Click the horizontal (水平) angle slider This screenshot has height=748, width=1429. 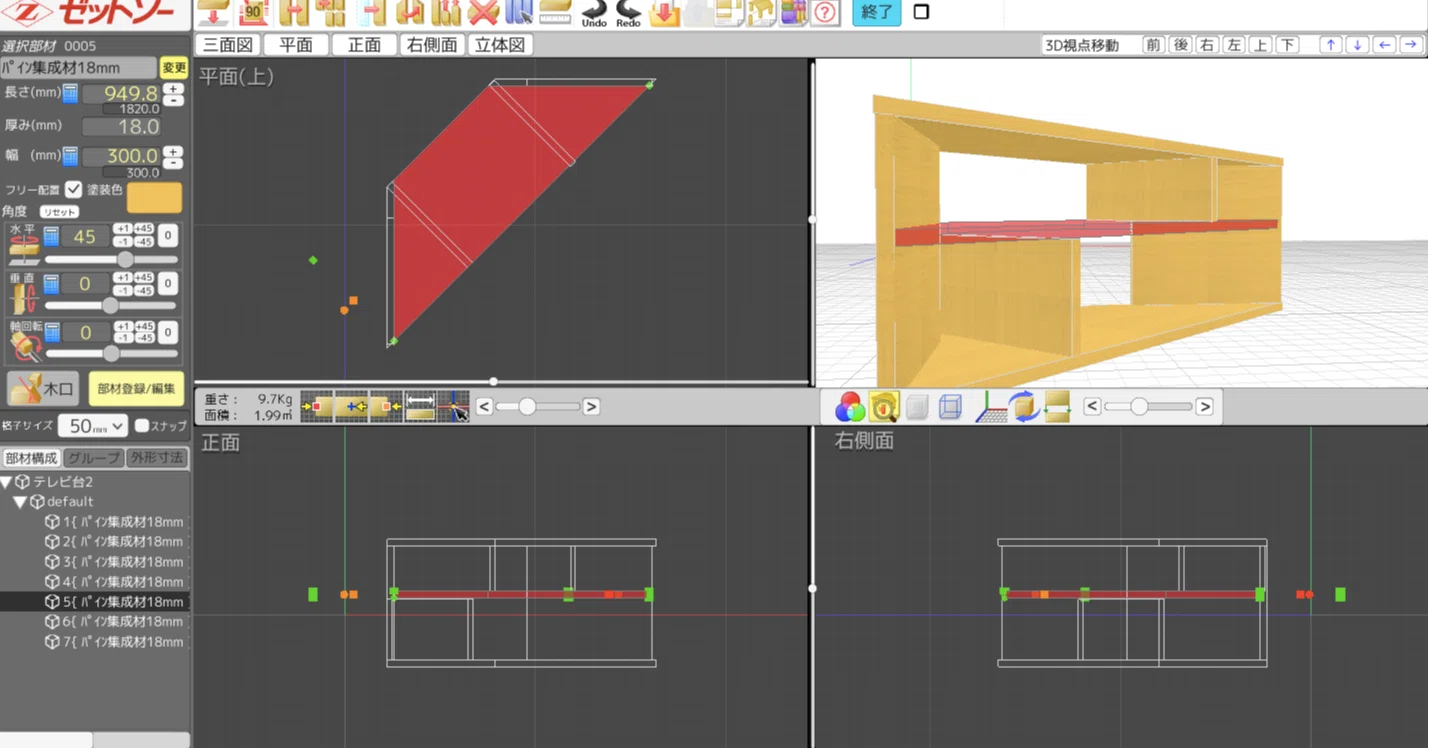pyautogui.click(x=110, y=259)
